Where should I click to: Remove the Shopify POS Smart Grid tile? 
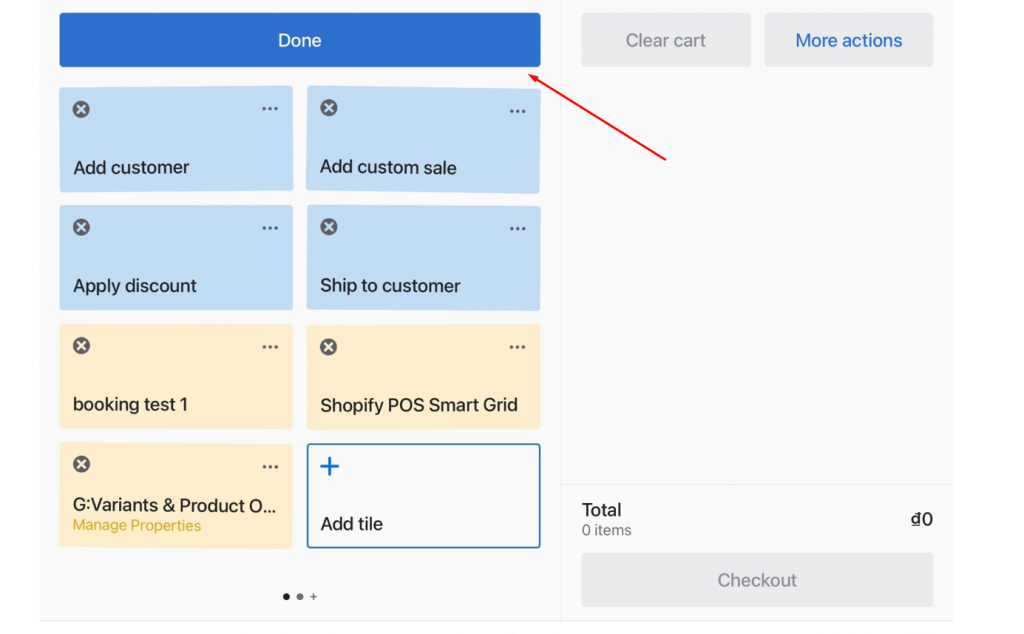tap(329, 346)
